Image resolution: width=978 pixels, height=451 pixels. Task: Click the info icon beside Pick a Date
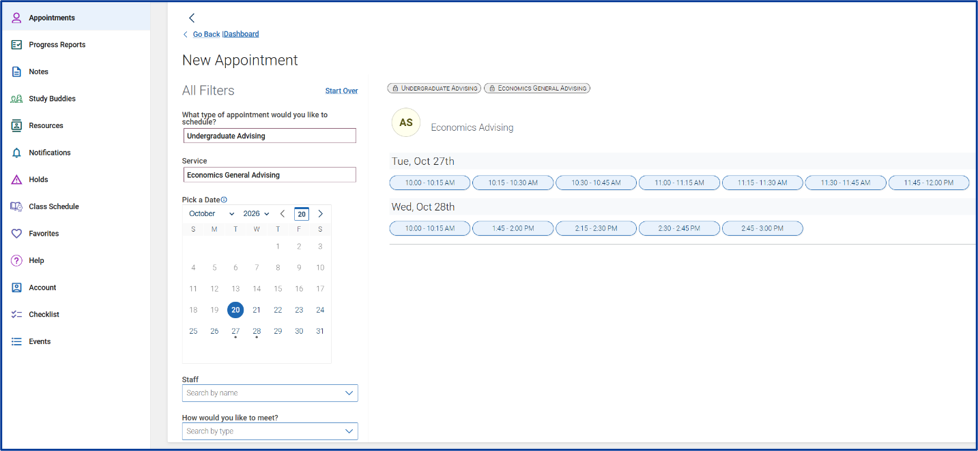[x=224, y=200]
